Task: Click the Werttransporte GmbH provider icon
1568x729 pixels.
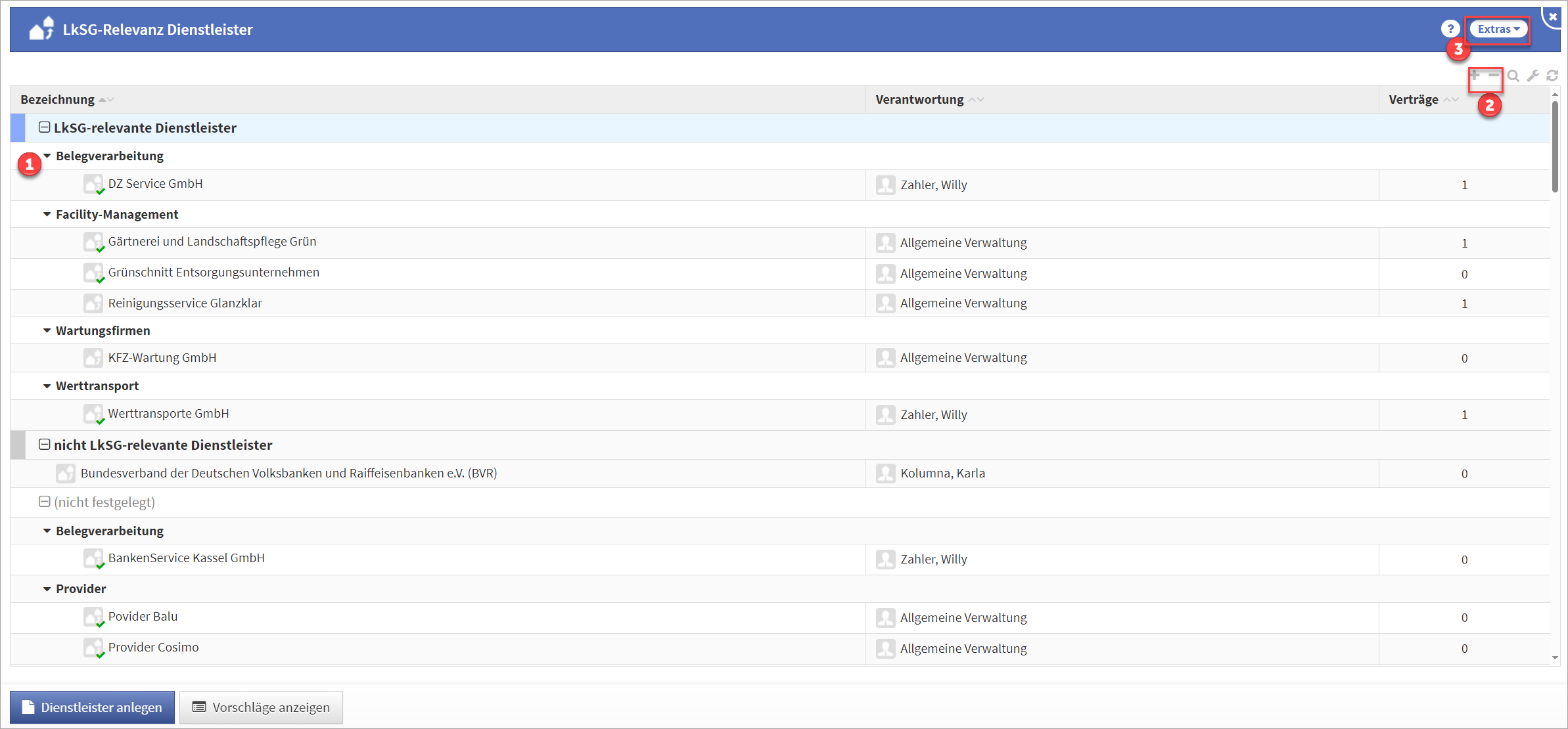Action: tap(93, 414)
